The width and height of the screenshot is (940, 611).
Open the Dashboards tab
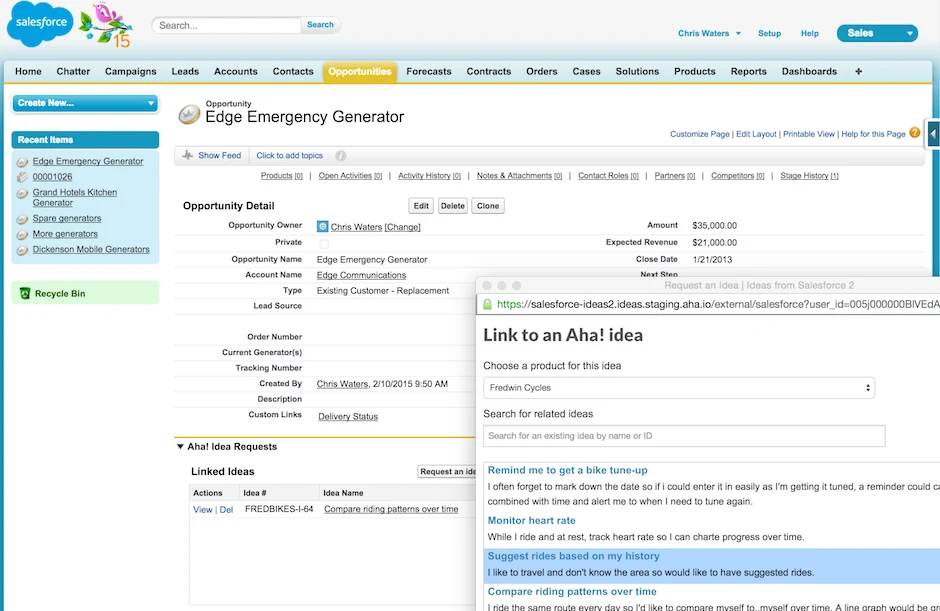[809, 71]
